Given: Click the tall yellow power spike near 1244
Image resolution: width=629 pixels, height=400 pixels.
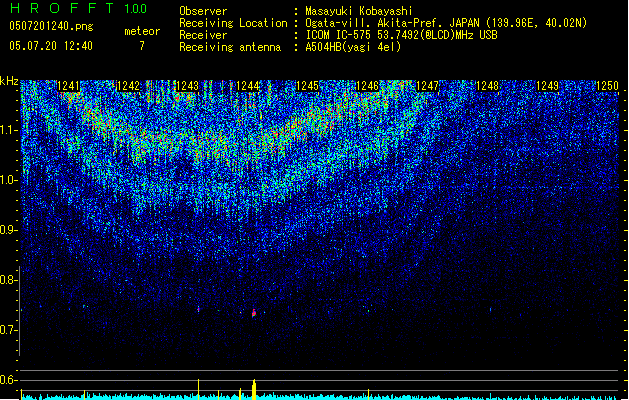Looking at the screenshot, I should coord(254,389).
